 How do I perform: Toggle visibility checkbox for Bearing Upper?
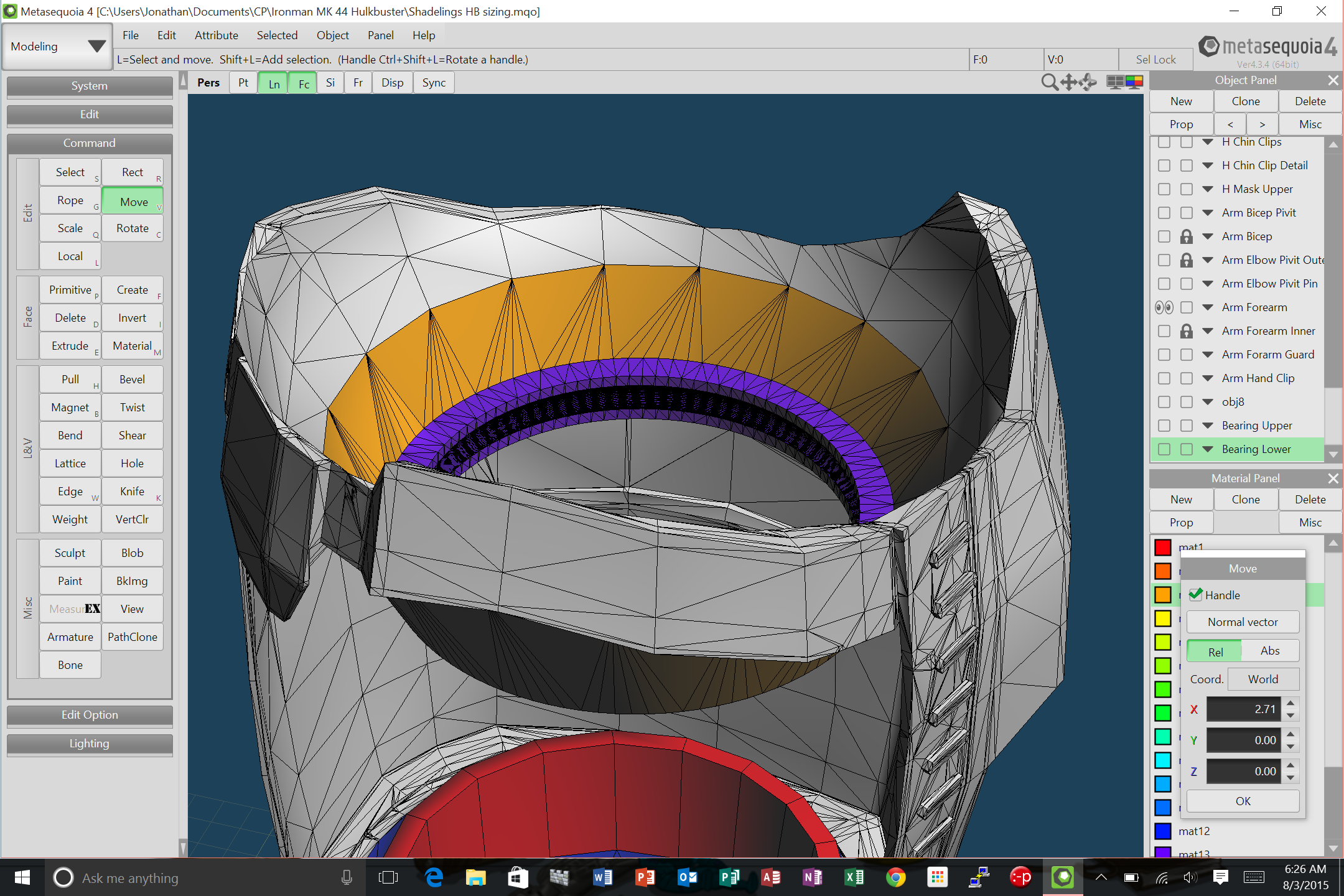coord(1164,426)
